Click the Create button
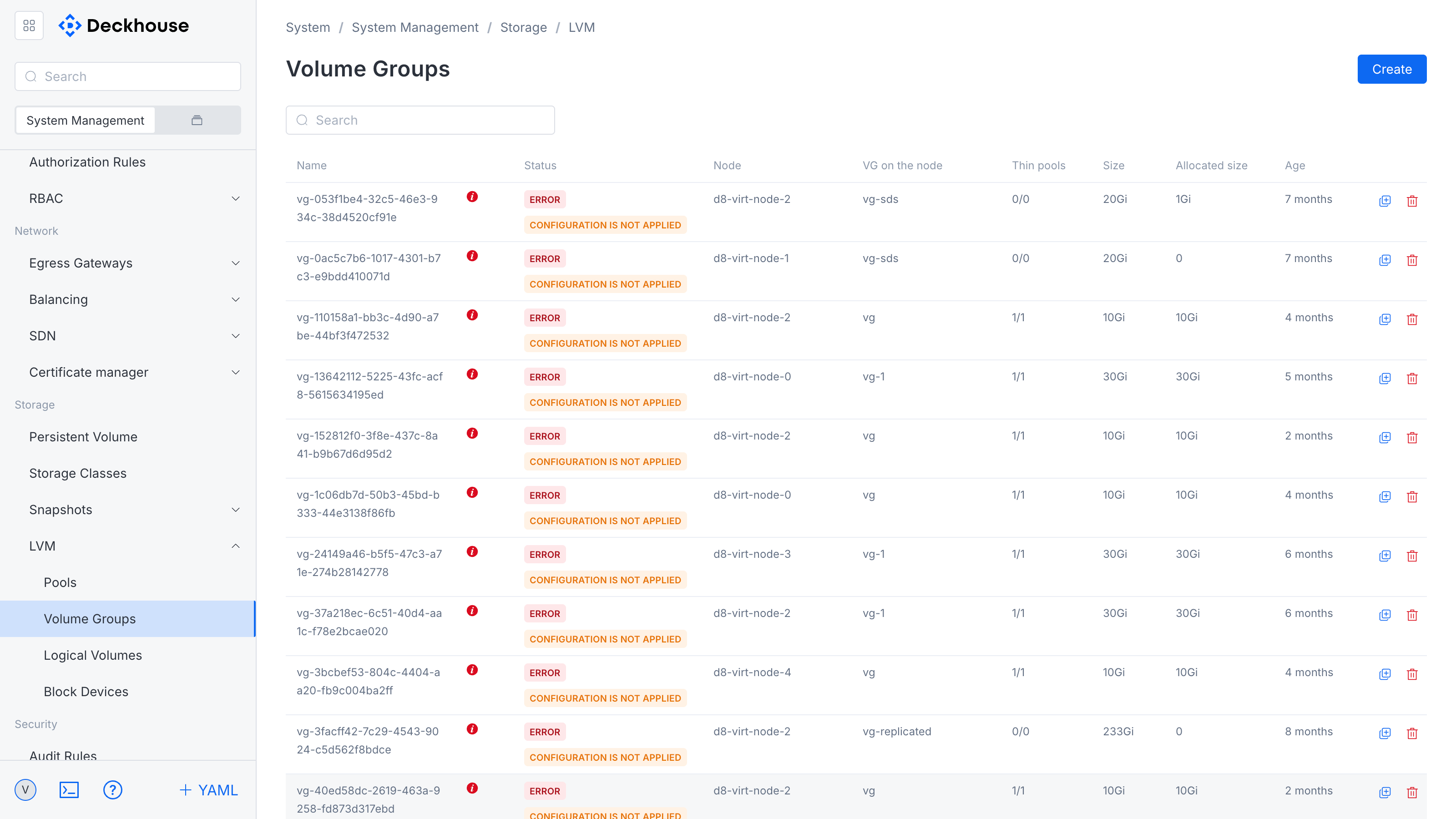1456x819 pixels. tap(1391, 69)
